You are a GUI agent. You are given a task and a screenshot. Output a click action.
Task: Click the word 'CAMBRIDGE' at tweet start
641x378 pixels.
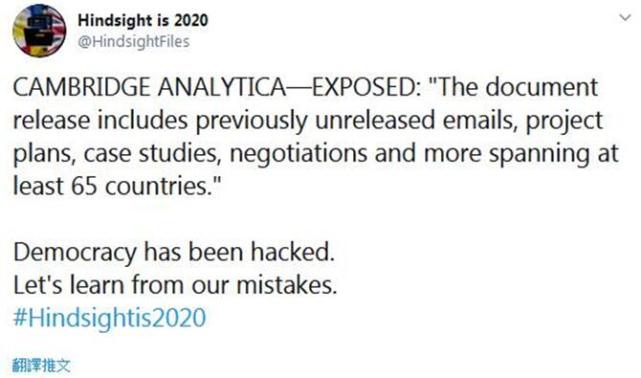click(82, 87)
